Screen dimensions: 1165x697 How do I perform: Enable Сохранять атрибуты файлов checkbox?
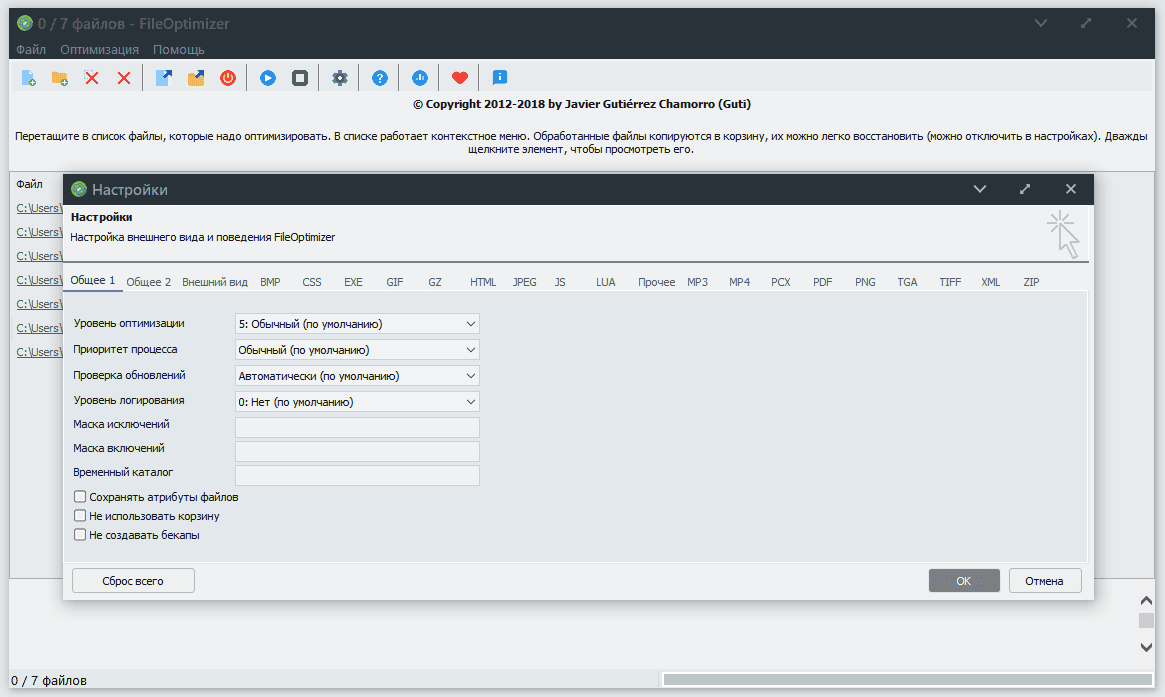tap(80, 496)
